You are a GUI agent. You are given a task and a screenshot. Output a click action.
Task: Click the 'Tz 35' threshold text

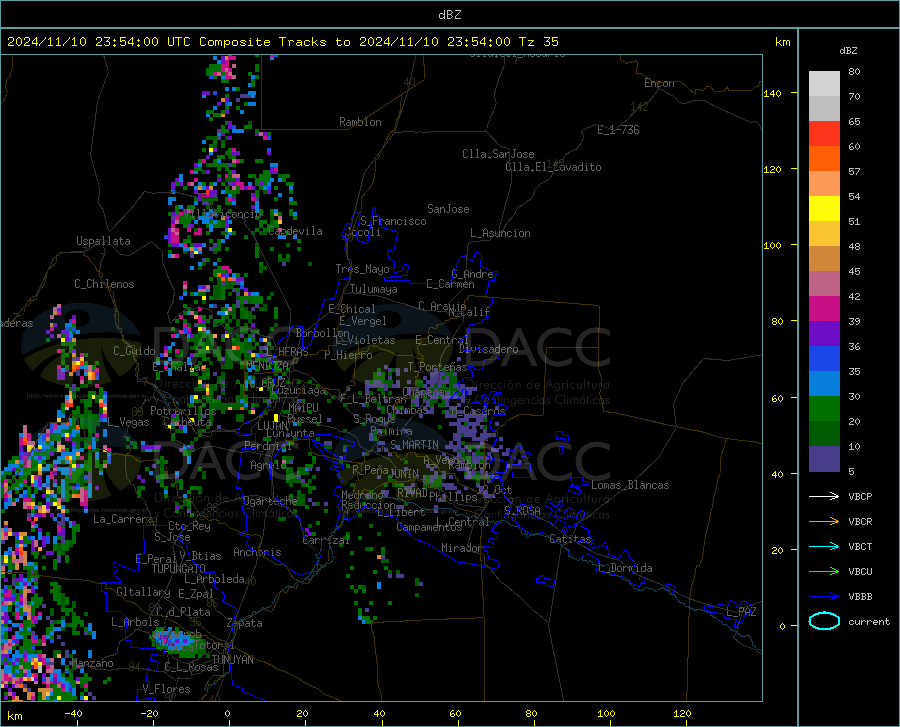point(538,42)
